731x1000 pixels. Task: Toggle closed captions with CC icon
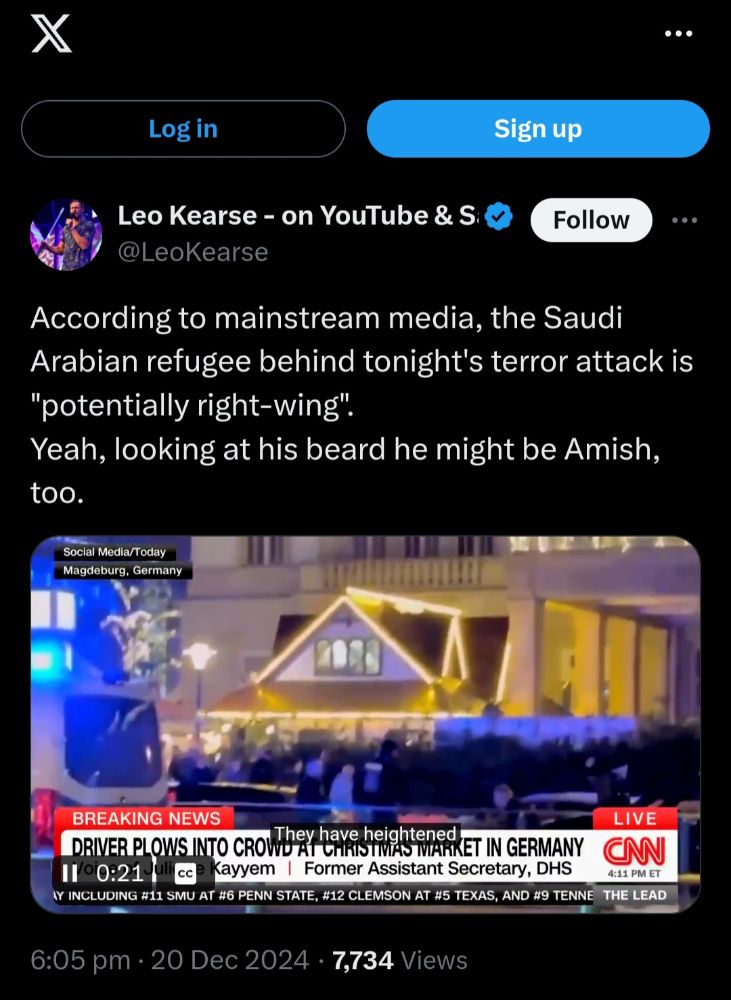(x=185, y=873)
